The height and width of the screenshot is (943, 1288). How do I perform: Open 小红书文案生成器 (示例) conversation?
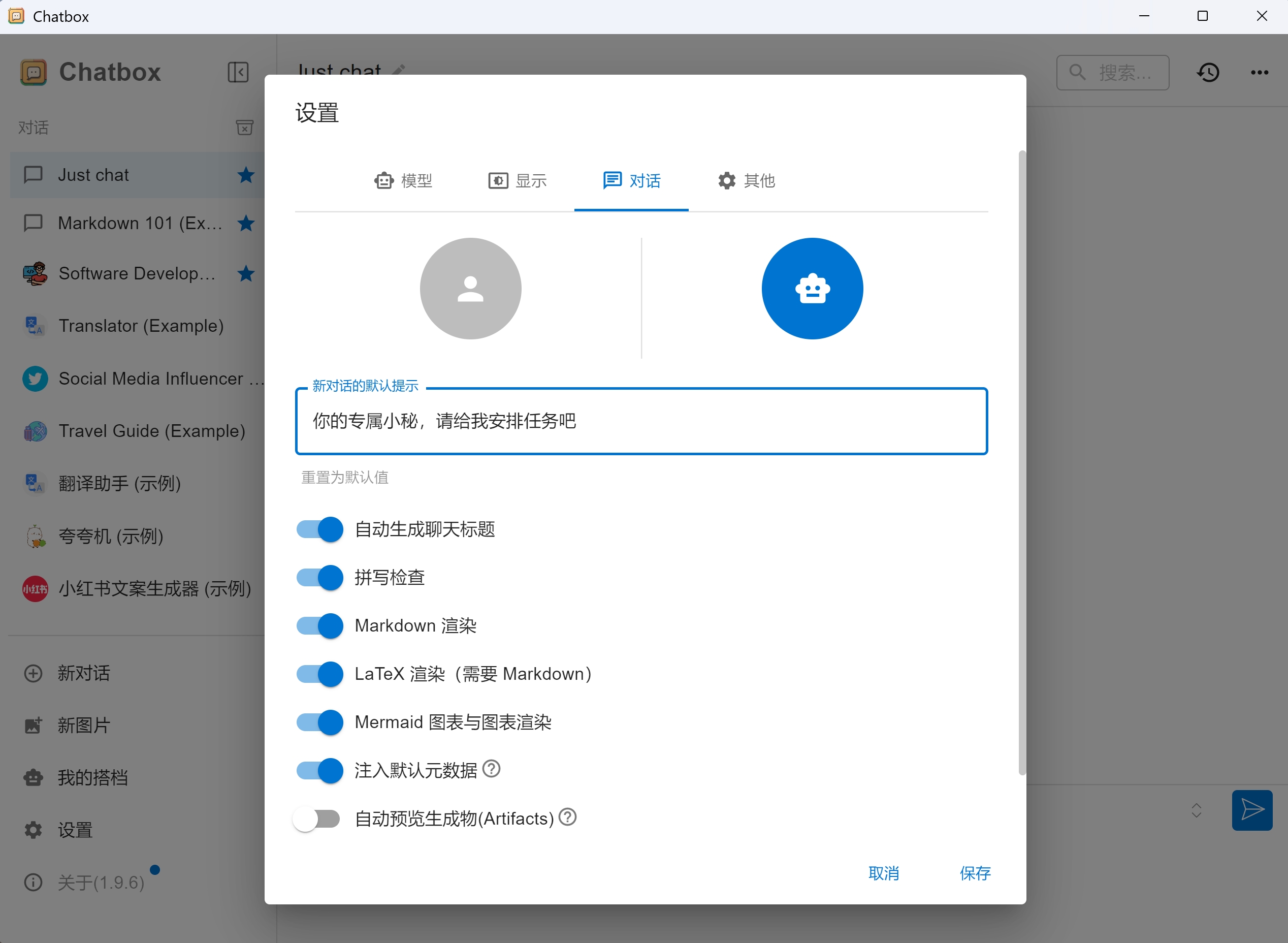click(138, 588)
